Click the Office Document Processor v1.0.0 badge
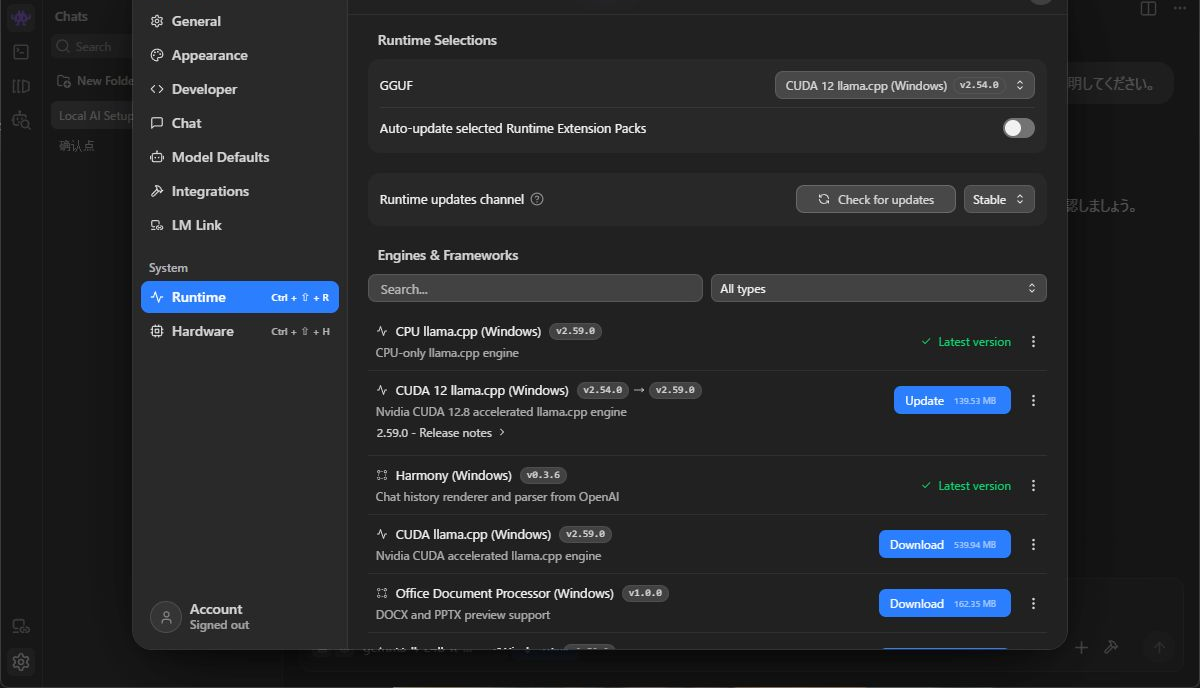 (x=645, y=593)
